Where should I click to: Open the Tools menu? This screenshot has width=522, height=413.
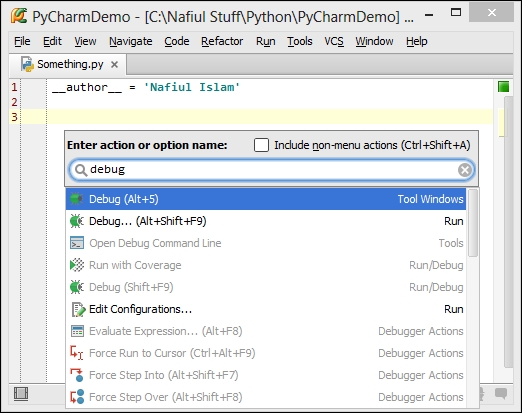[x=300, y=41]
